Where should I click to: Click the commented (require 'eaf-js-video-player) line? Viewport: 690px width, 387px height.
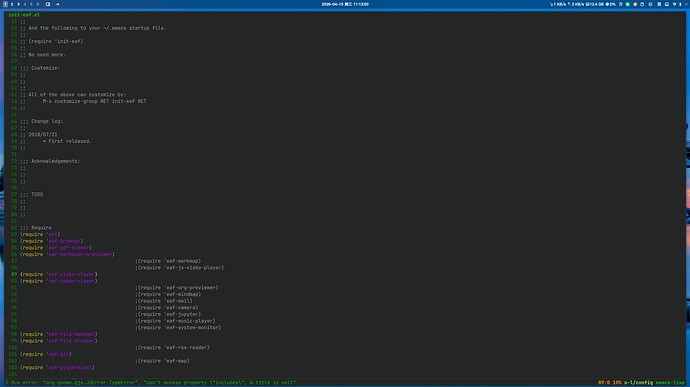coord(180,267)
